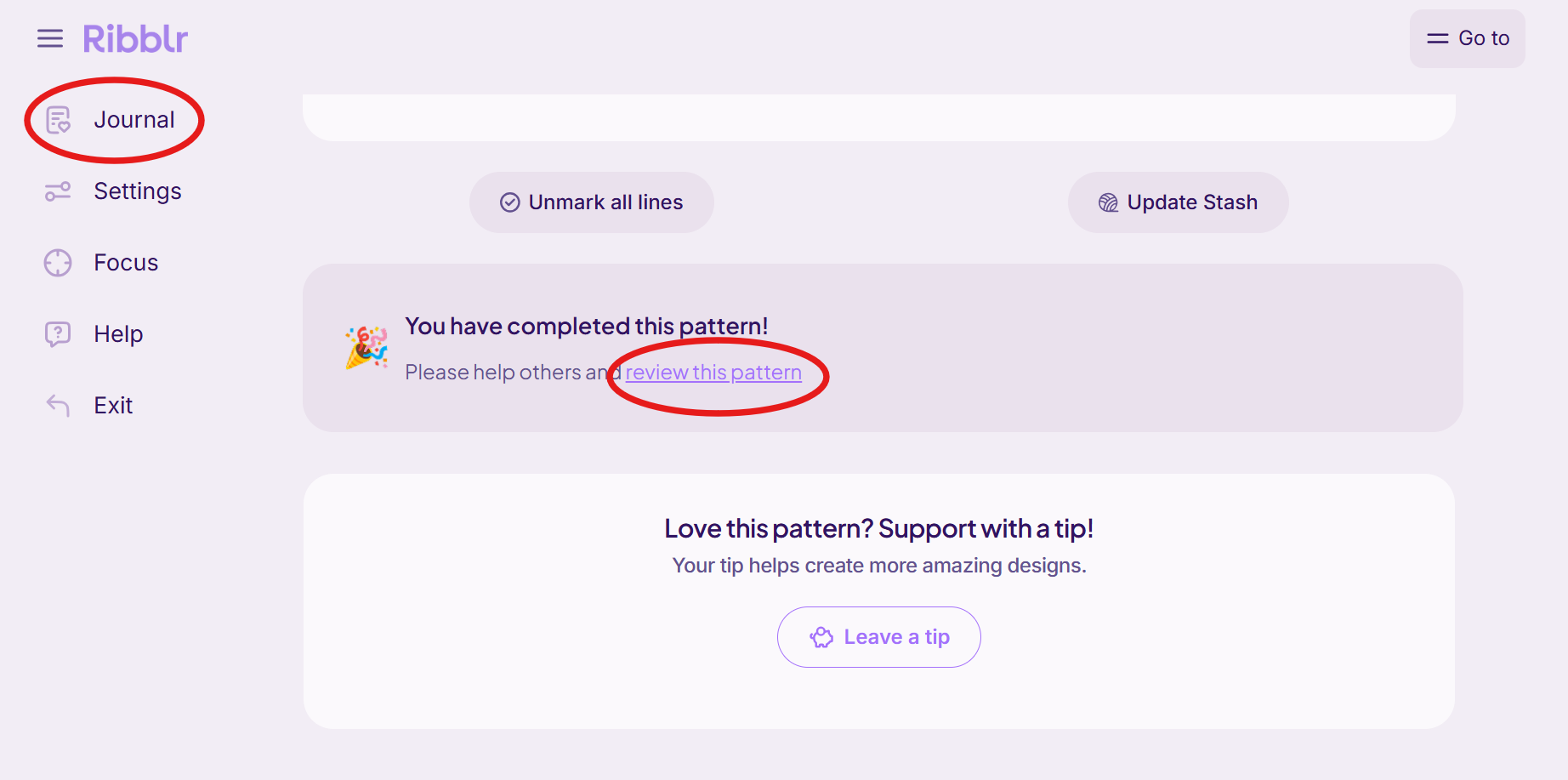Screen dimensions: 1568x780
Task: Click the Leave a tip button
Action: 879,637
